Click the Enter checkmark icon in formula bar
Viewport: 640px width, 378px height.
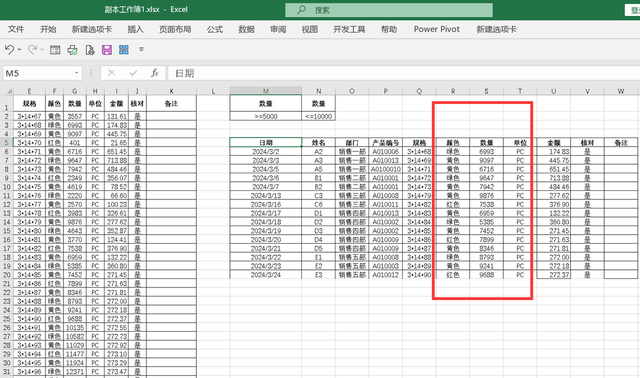click(x=133, y=73)
